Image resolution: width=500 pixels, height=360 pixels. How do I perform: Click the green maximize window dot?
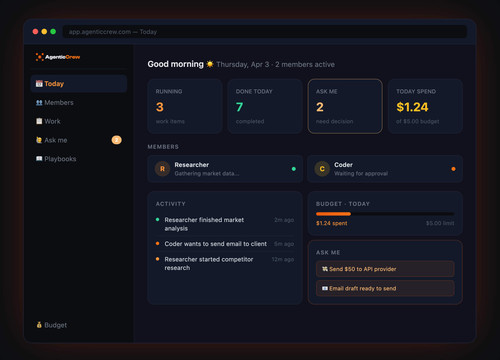click(x=53, y=32)
